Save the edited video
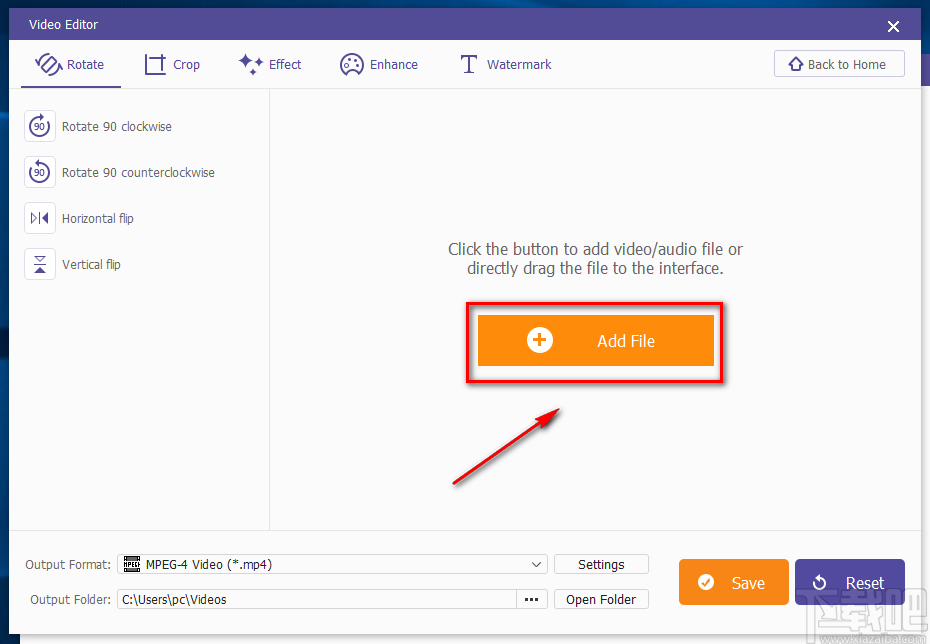The height and width of the screenshot is (644, 930). (734, 582)
